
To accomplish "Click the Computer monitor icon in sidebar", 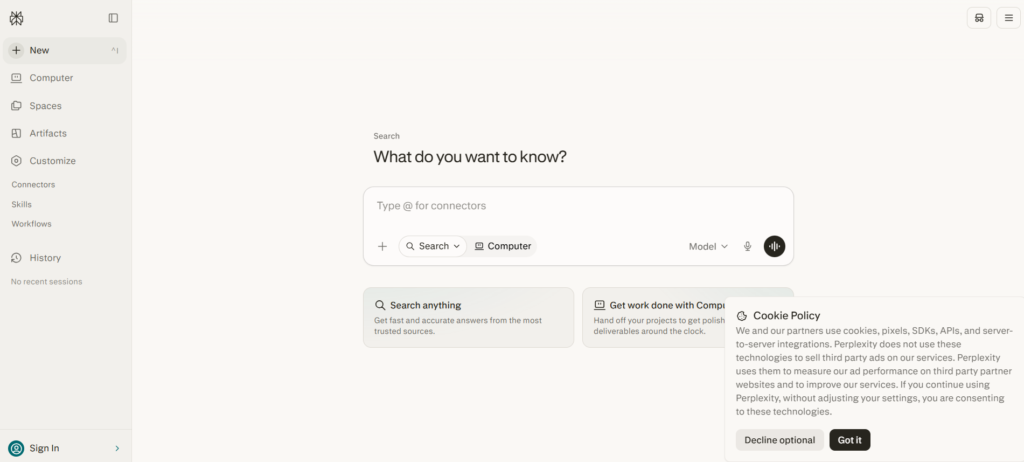I will click(x=16, y=78).
